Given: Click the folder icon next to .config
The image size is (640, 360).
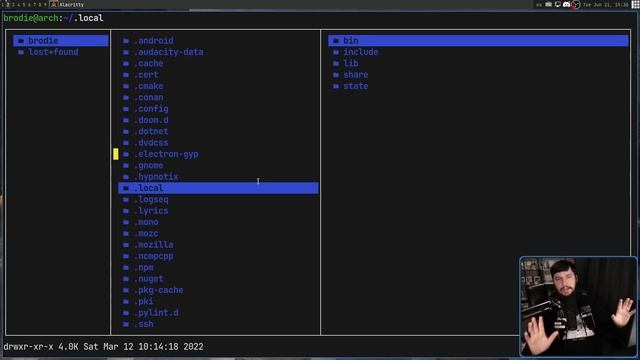Looking at the screenshot, I should coord(126,109).
